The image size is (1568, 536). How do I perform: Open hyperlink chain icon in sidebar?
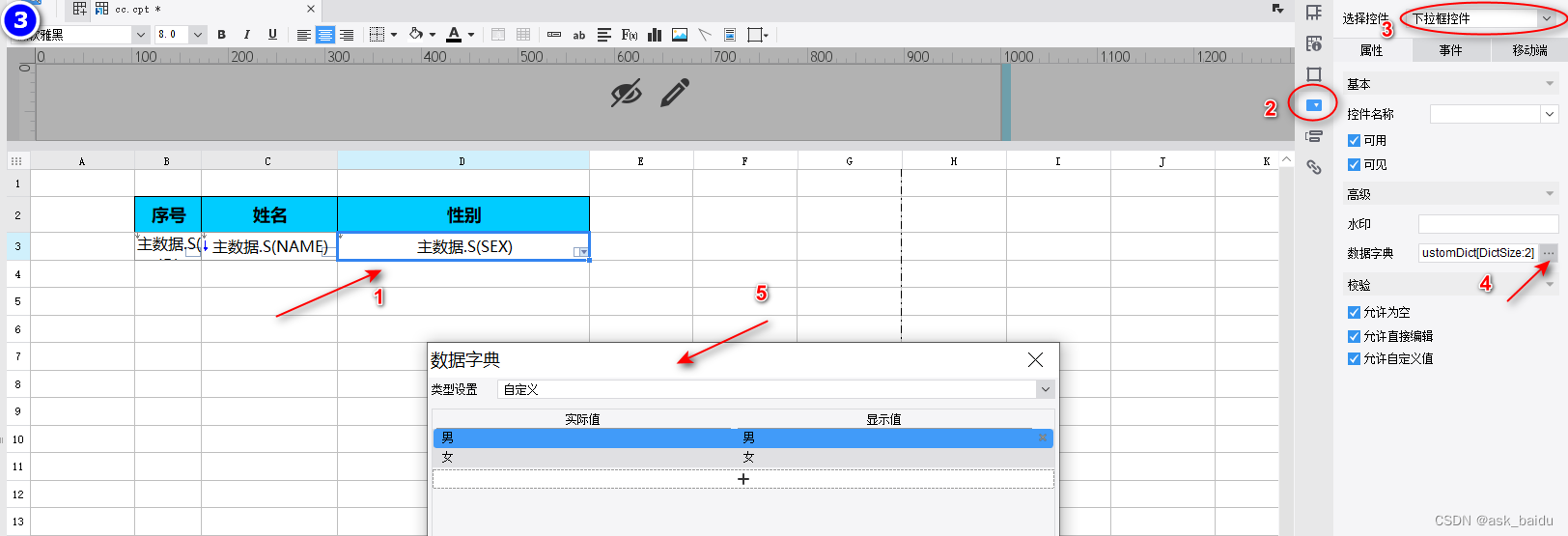(x=1314, y=167)
